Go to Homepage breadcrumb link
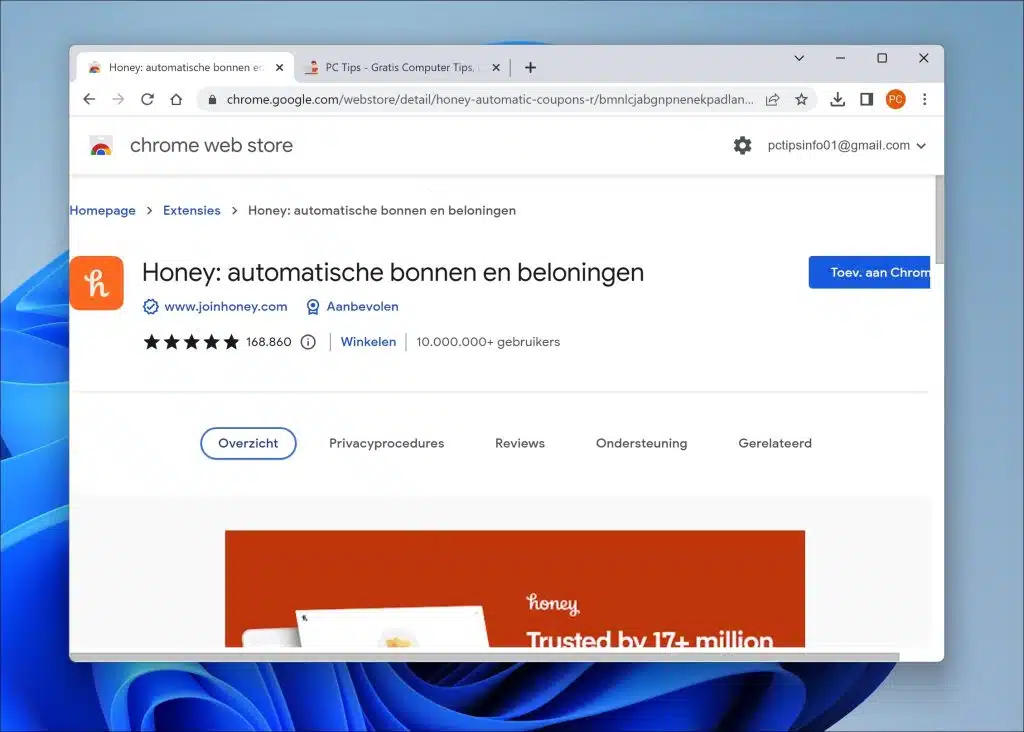1024x732 pixels. point(103,210)
